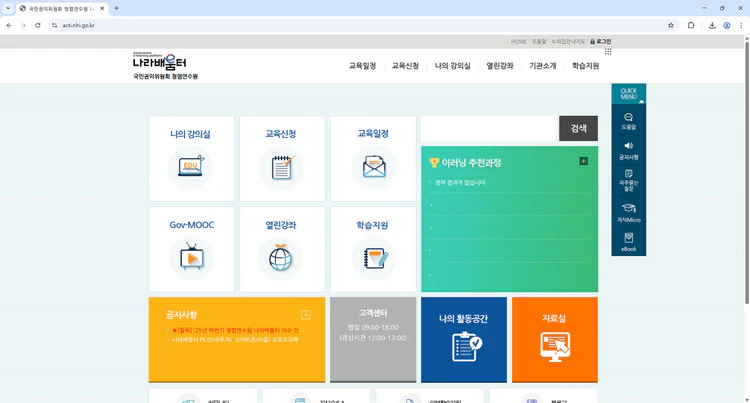Select the 국민권익위원회 청렴연수원 browser tab
750x403 pixels.
(62, 9)
